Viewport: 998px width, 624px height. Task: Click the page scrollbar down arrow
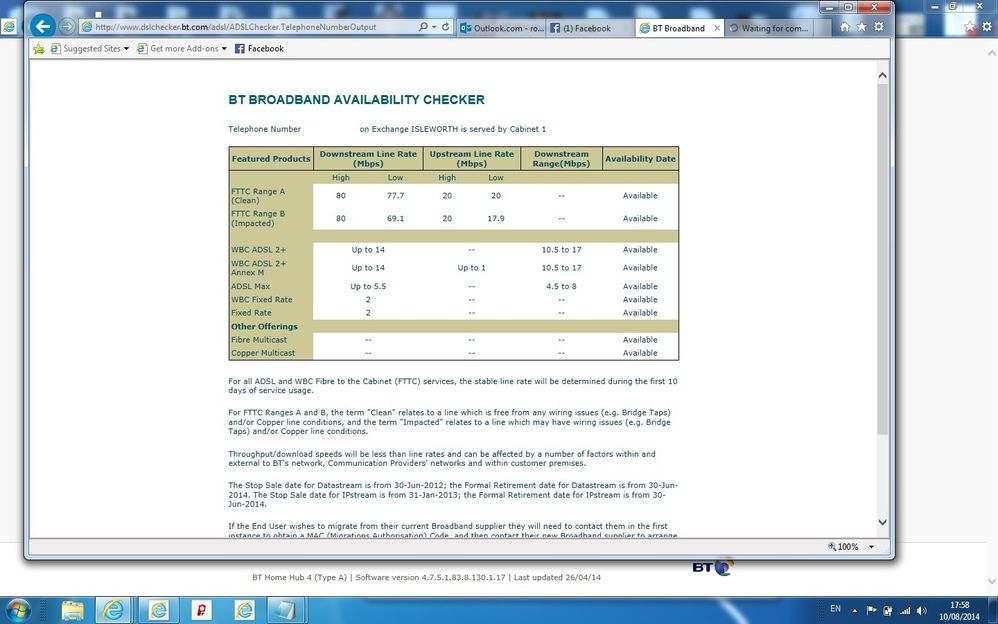point(882,522)
